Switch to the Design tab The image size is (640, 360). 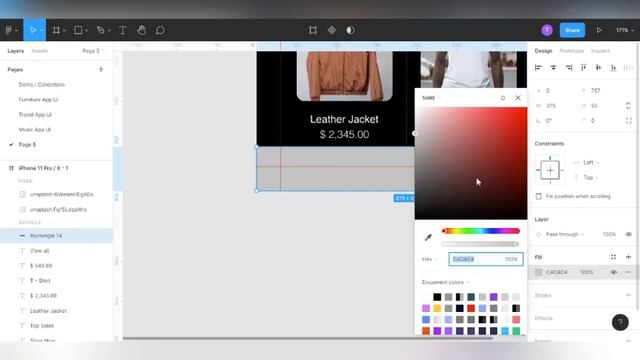(543, 51)
